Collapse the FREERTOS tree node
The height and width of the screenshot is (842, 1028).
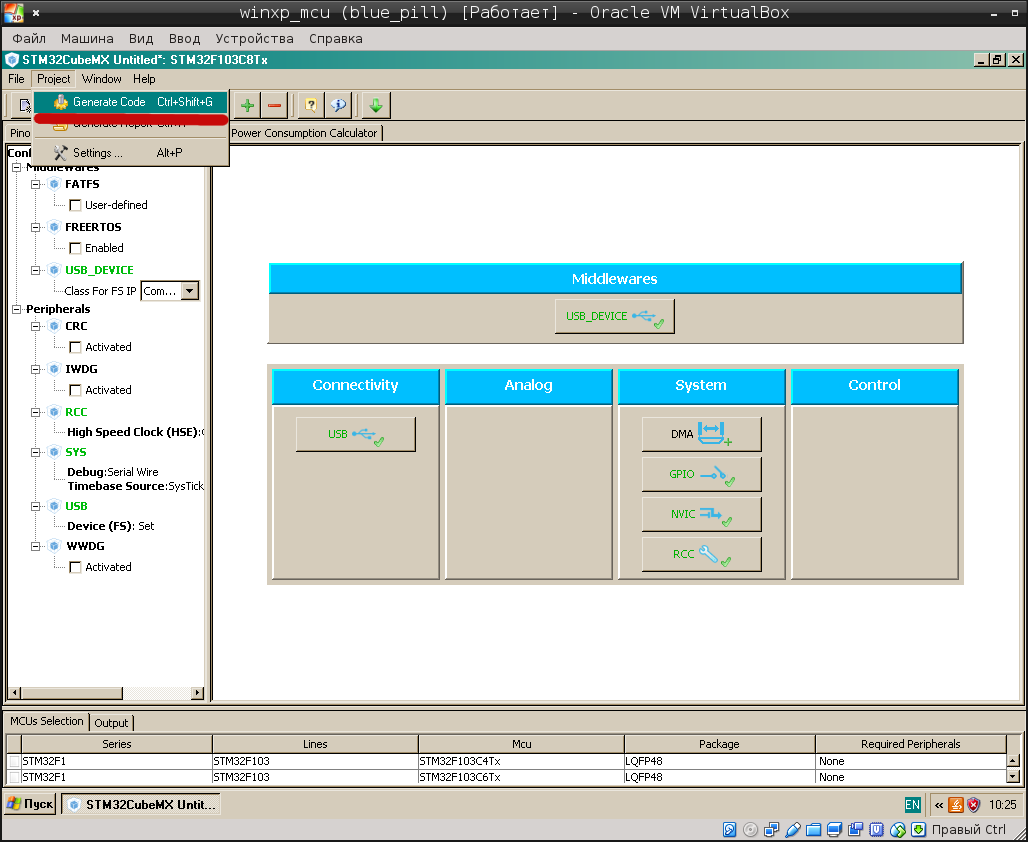point(36,228)
